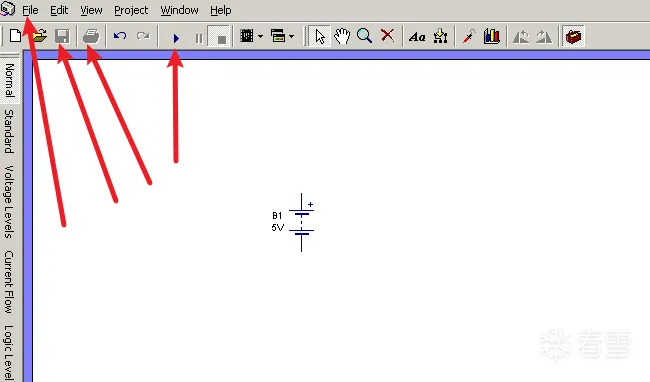Select the B1 battery symbol
This screenshot has width=650, height=382.
(301, 222)
